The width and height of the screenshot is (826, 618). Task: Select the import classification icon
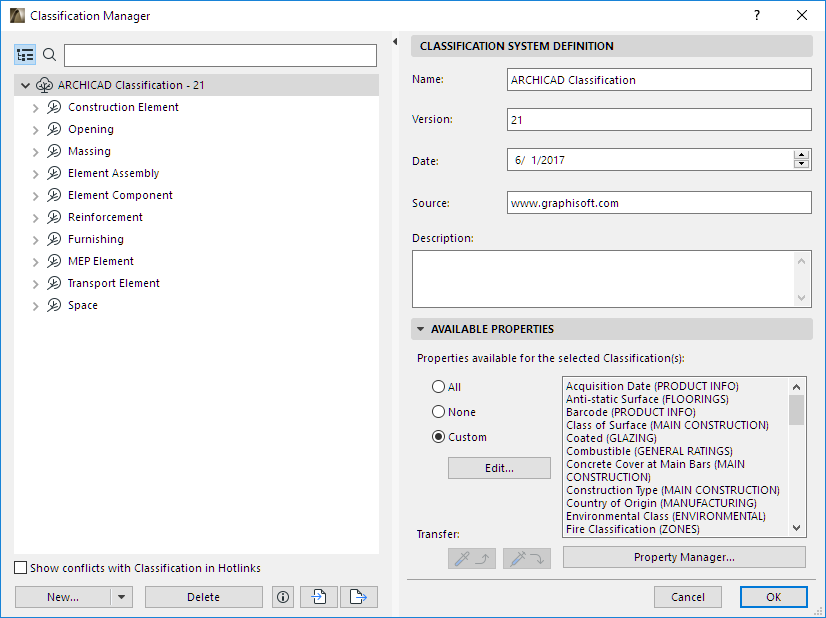point(318,596)
